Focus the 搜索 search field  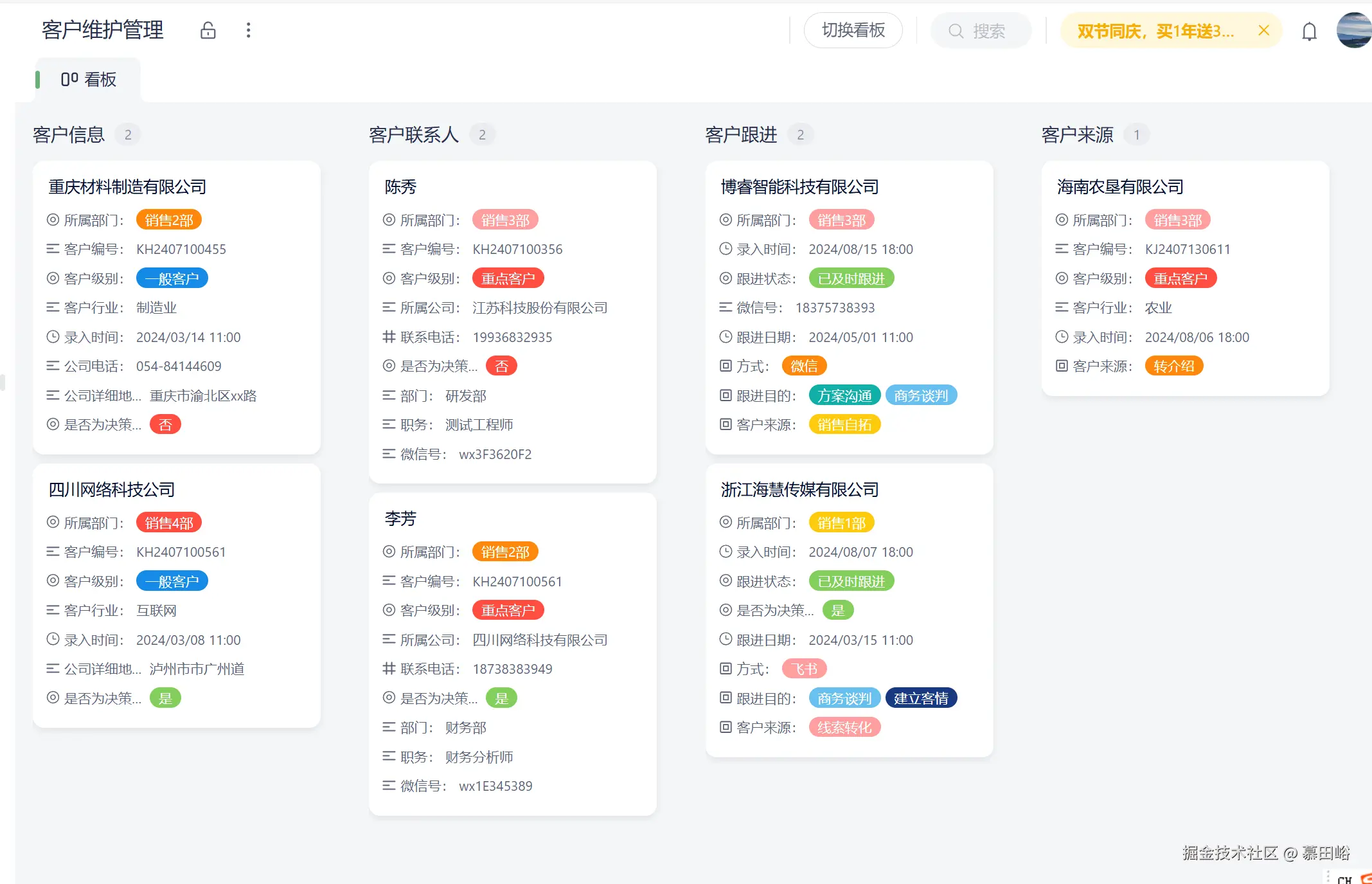coord(981,31)
